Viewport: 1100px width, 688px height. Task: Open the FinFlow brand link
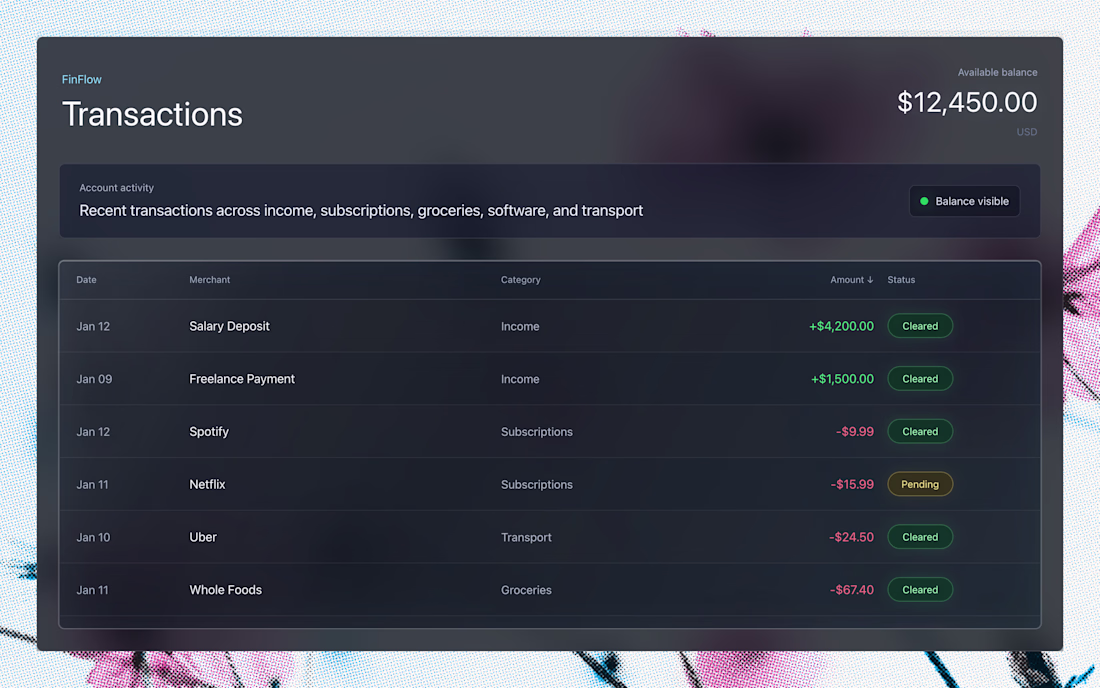[81, 79]
